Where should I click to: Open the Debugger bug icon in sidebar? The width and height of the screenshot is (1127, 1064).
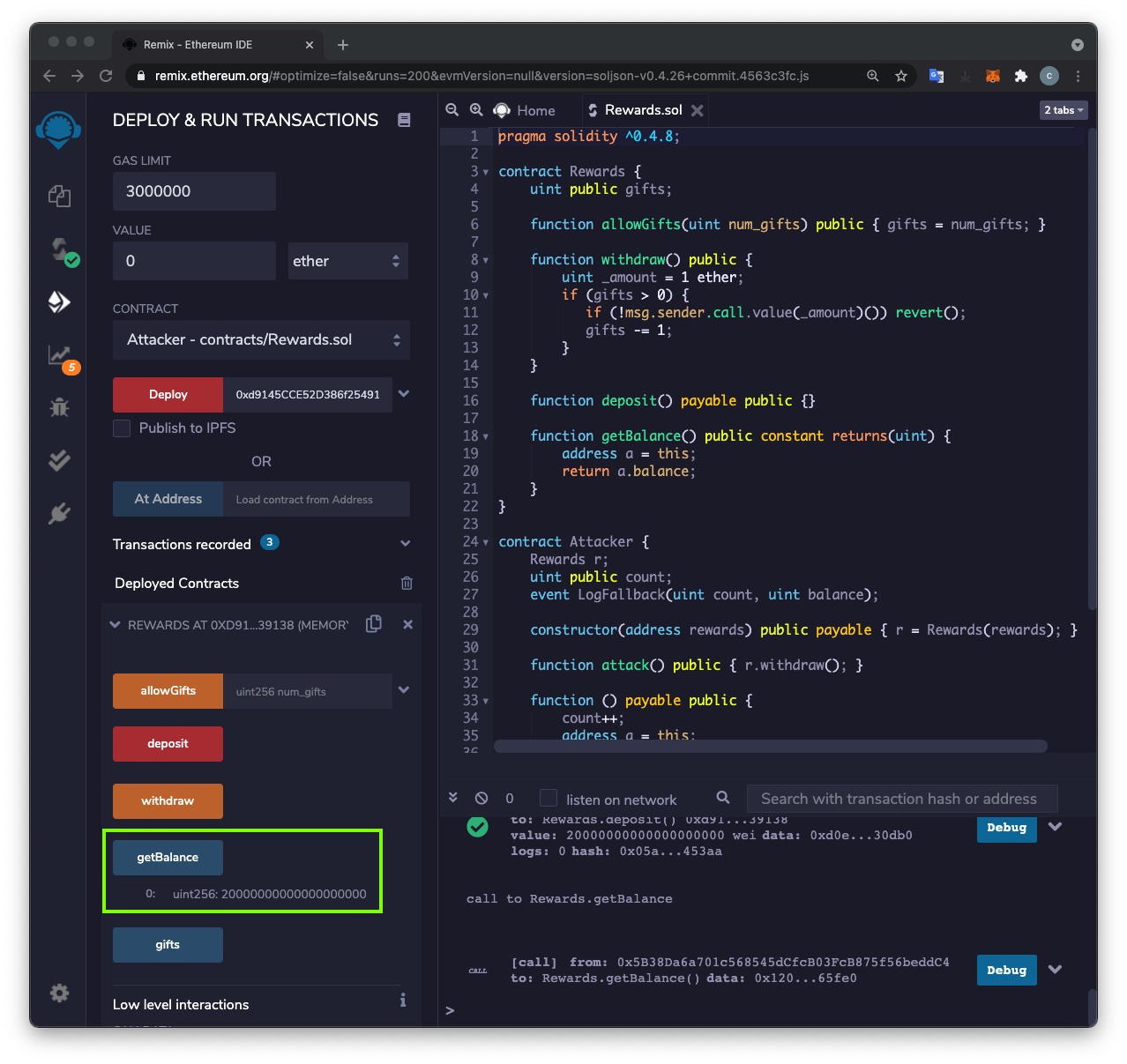tap(59, 407)
